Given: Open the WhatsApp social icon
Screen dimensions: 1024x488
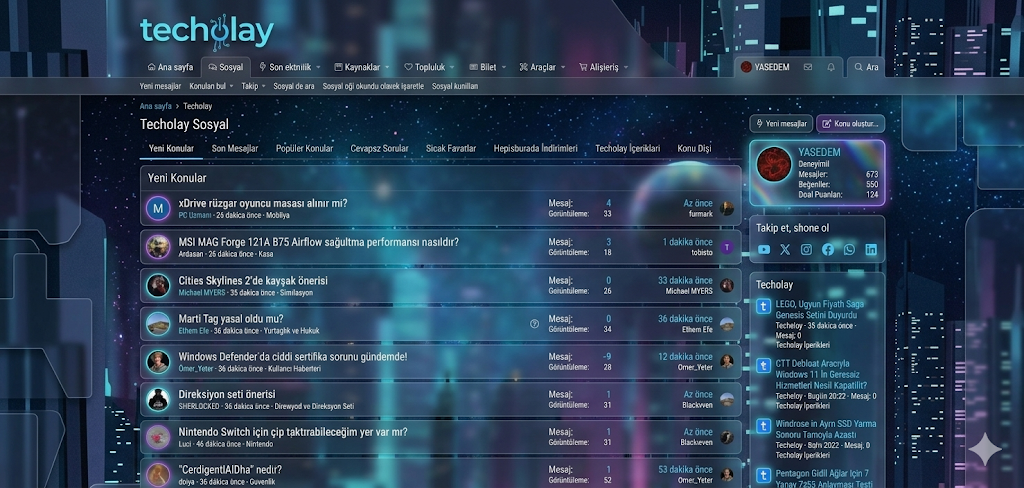Looking at the screenshot, I should pos(849,250).
